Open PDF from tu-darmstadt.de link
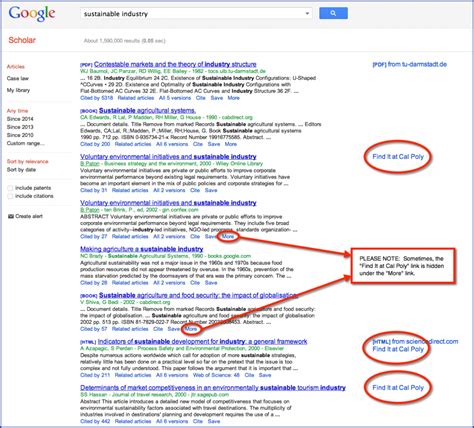Viewport: 474px width, 428px height. pyautogui.click(x=410, y=64)
